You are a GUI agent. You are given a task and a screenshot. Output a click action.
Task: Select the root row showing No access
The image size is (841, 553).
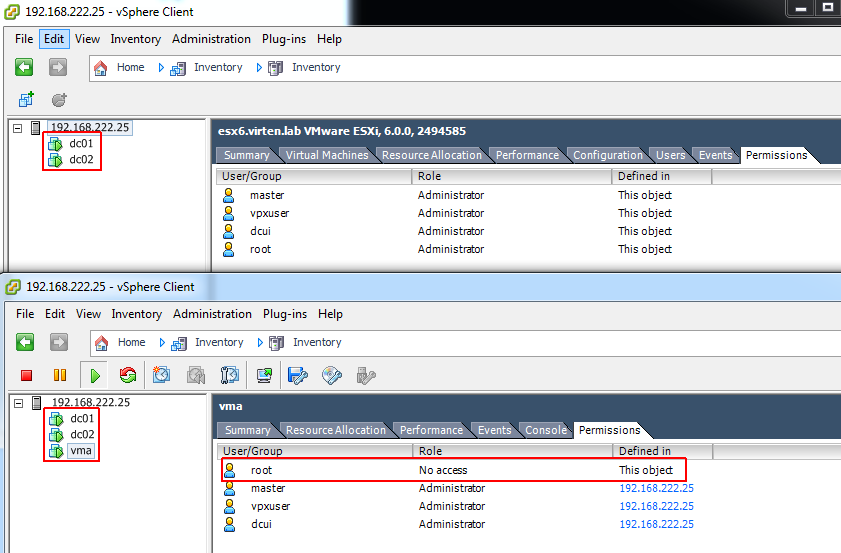click(454, 470)
